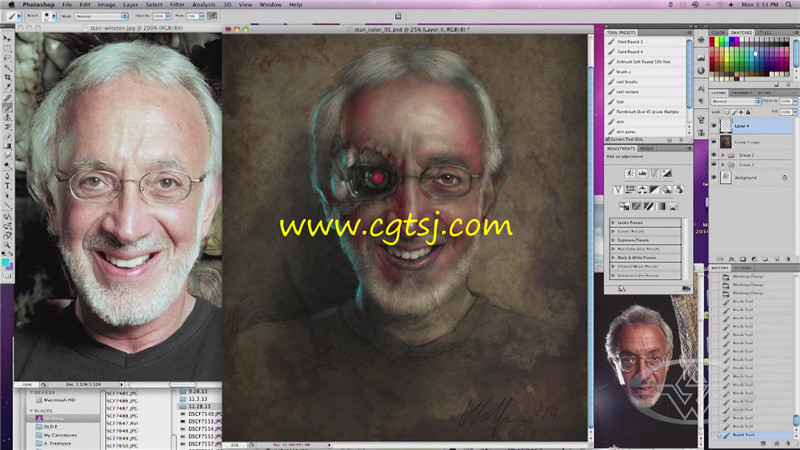Hide Group 2 copy layer visibility
This screenshot has width=800, height=450.
point(714,142)
